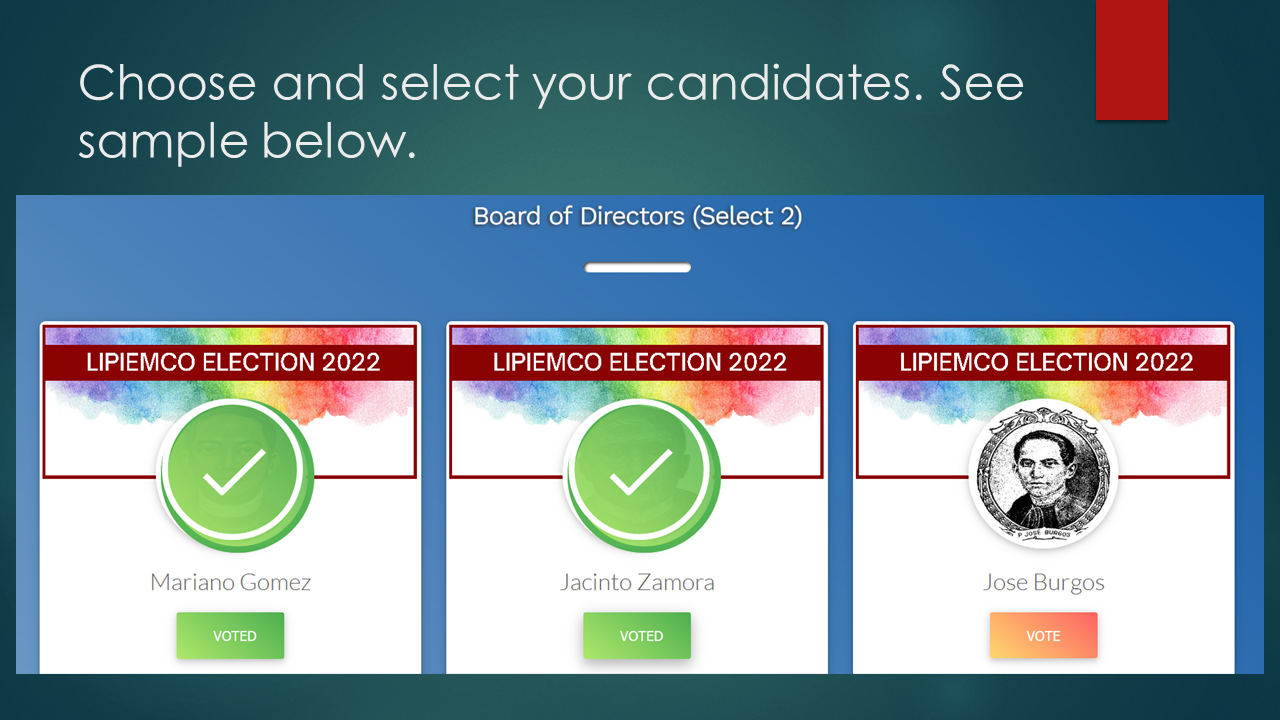Toggle the VOTED button under Mariano Gomez
Screen dimensions: 1280x720
(x=231, y=636)
